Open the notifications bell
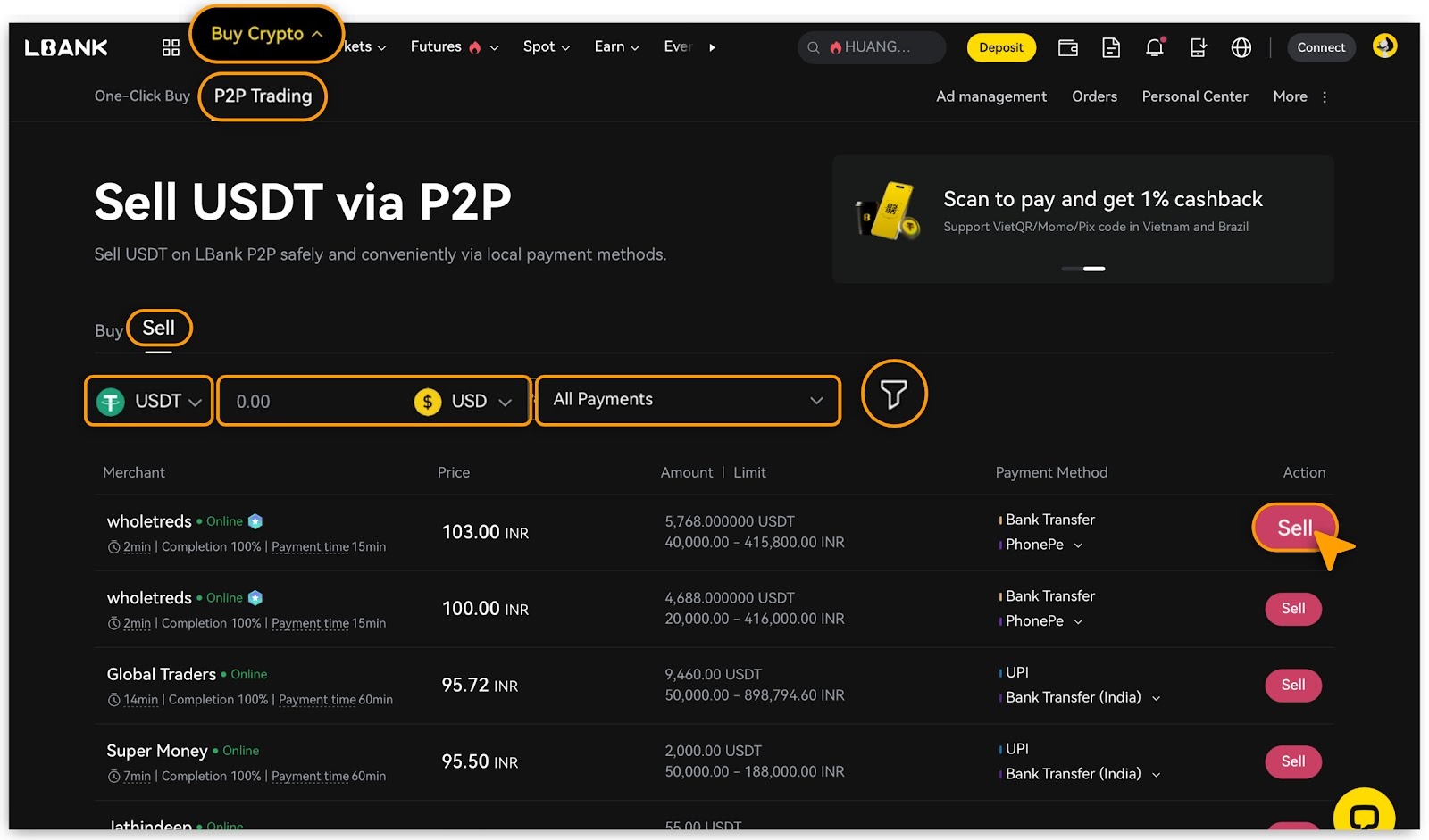The image size is (1429, 840). tap(1154, 47)
